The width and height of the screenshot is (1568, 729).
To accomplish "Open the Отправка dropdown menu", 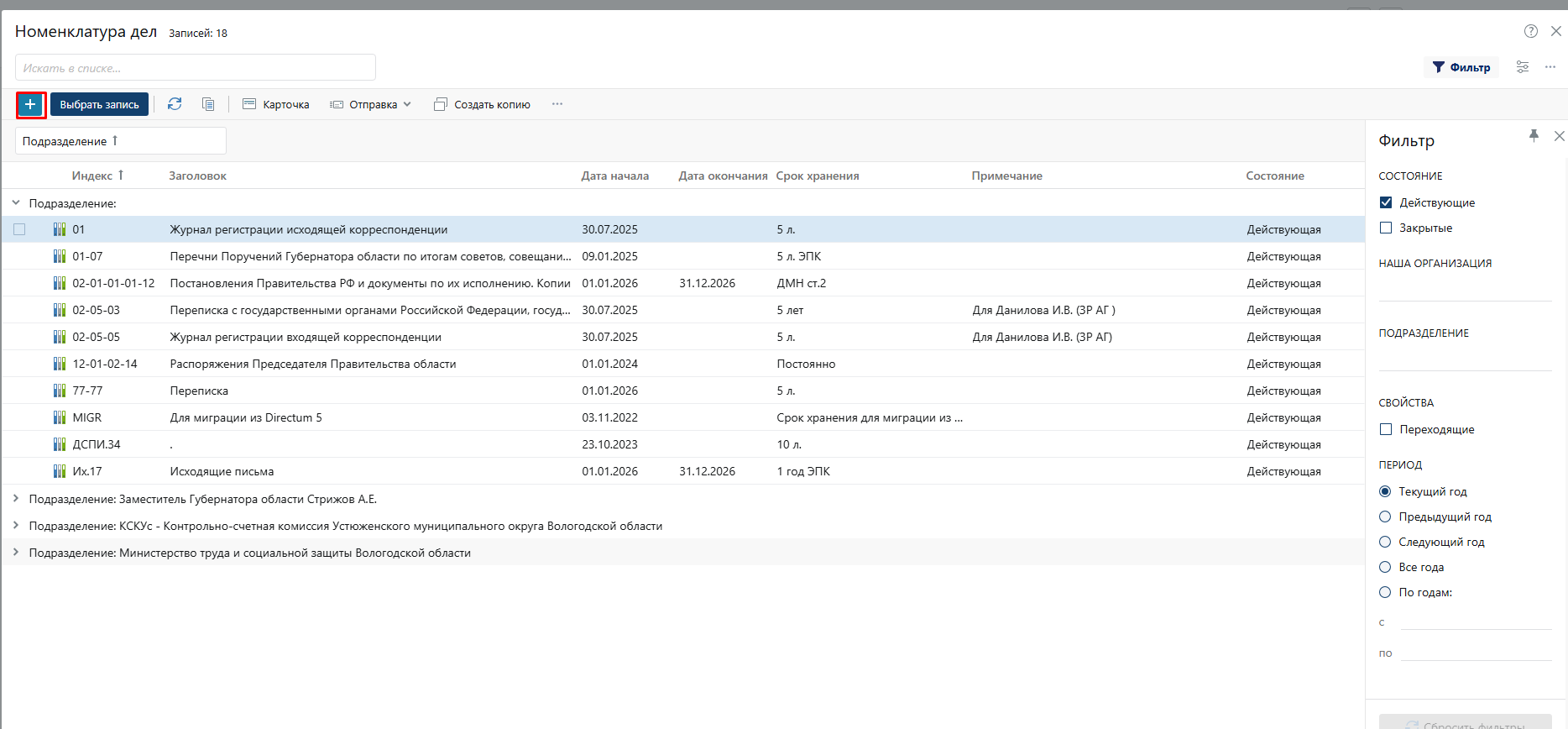I will coord(370,104).
